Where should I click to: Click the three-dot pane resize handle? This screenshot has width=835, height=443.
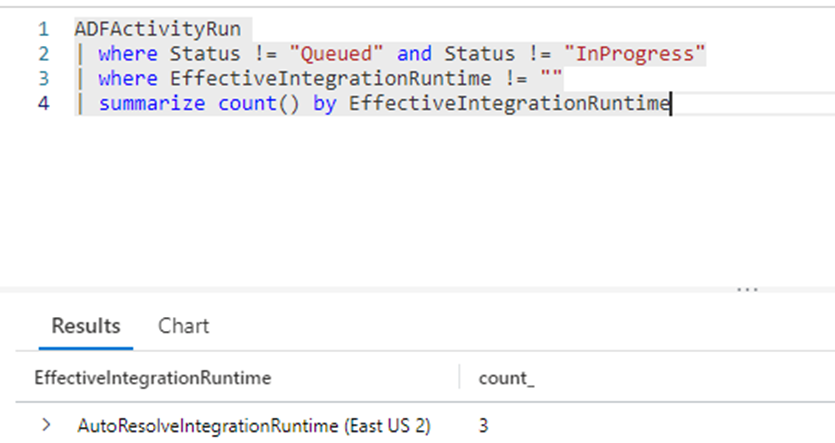(x=748, y=290)
